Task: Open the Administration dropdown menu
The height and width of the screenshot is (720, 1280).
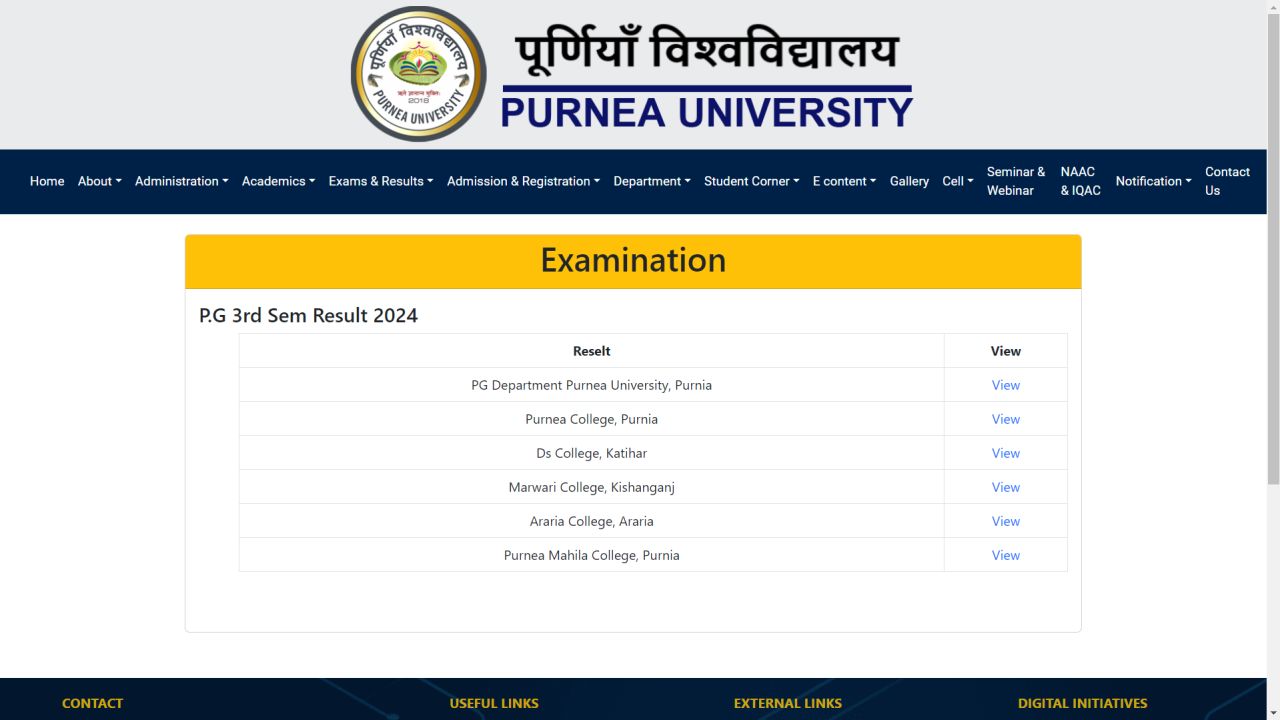Action: point(182,181)
